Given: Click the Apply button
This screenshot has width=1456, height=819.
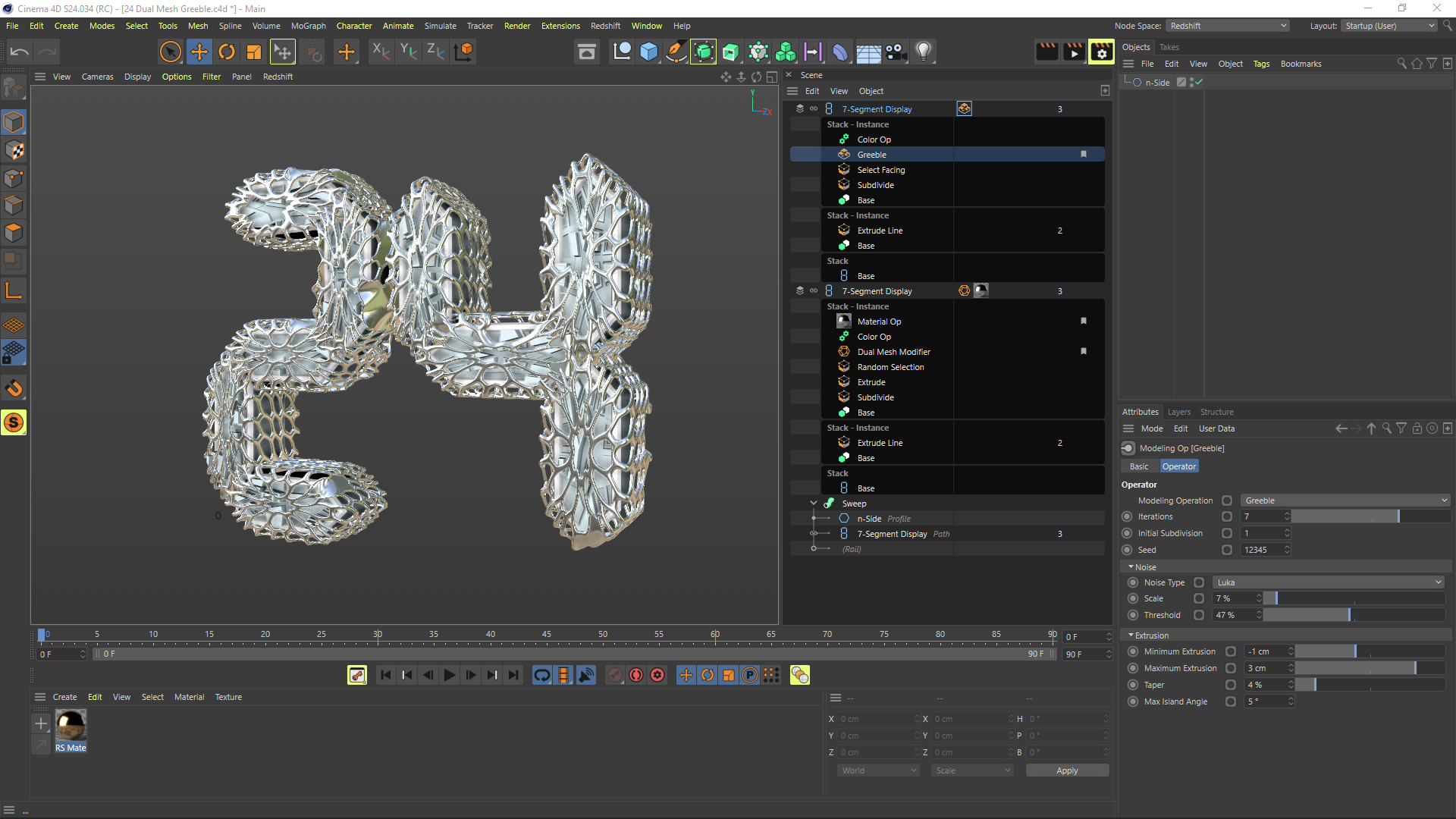Looking at the screenshot, I should [x=1067, y=770].
